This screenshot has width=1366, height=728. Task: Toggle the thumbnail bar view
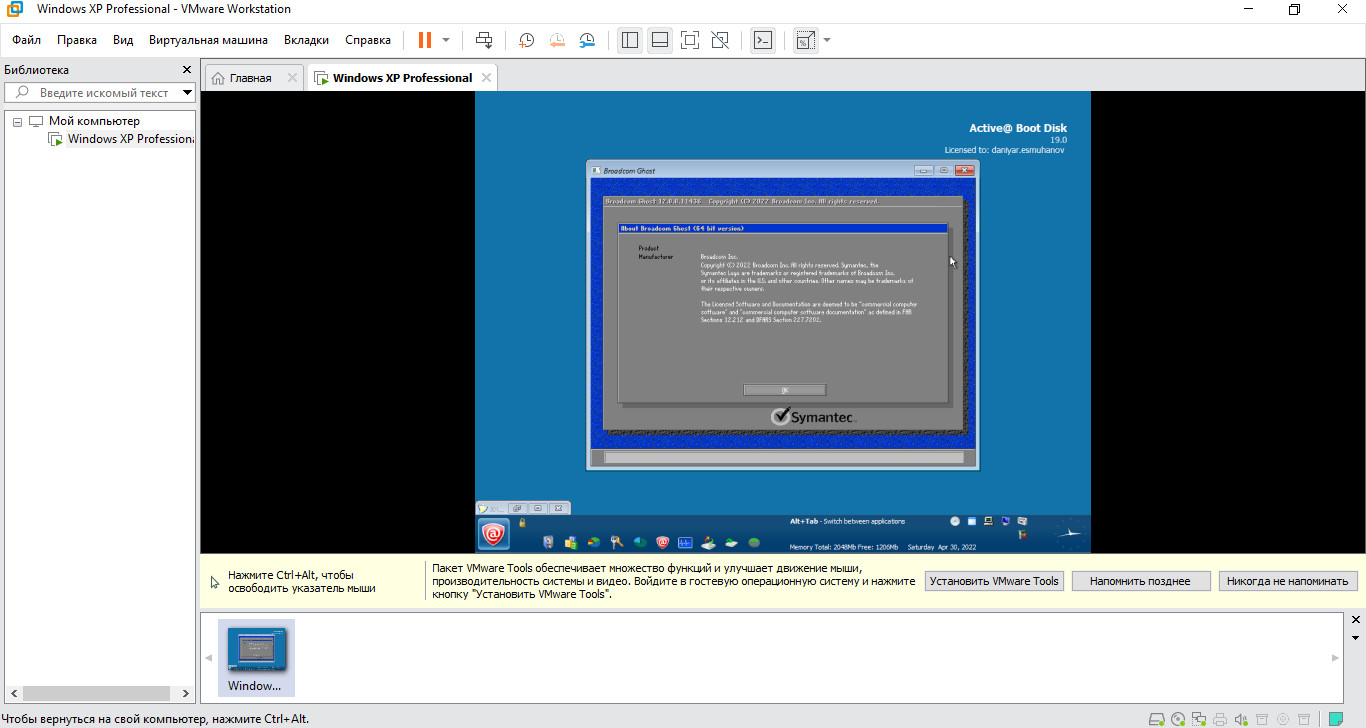(x=660, y=40)
